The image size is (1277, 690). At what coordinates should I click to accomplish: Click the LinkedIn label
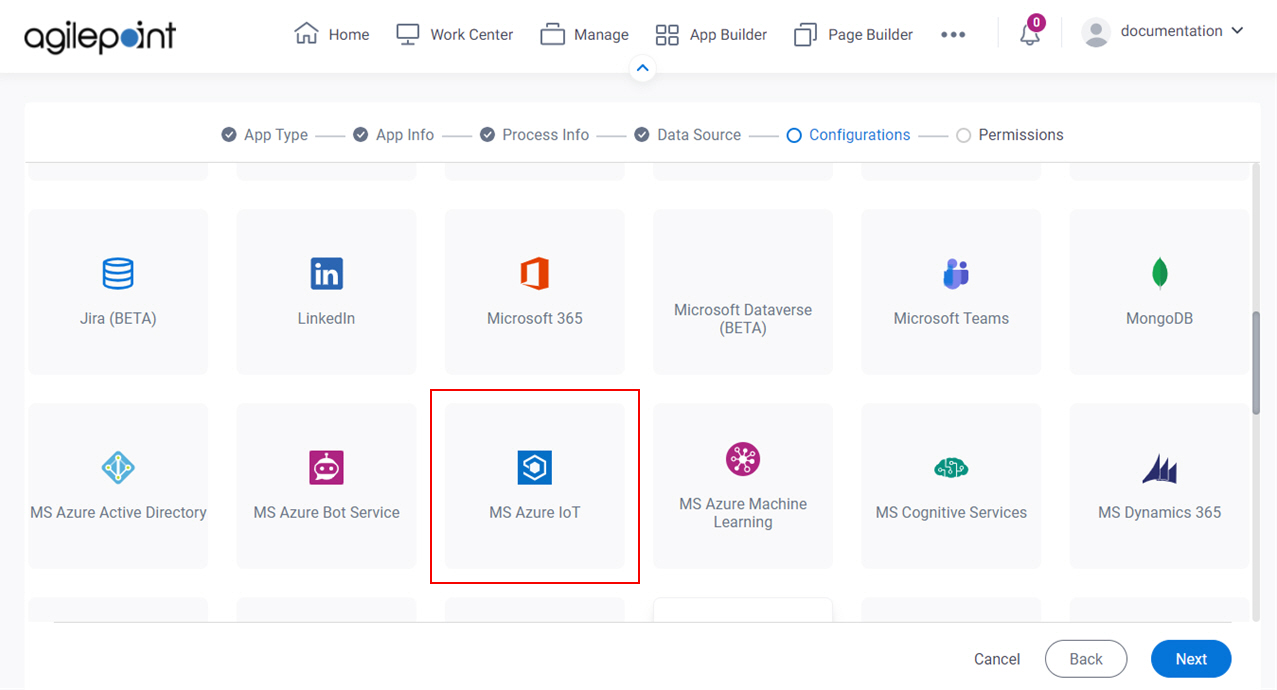(x=326, y=319)
